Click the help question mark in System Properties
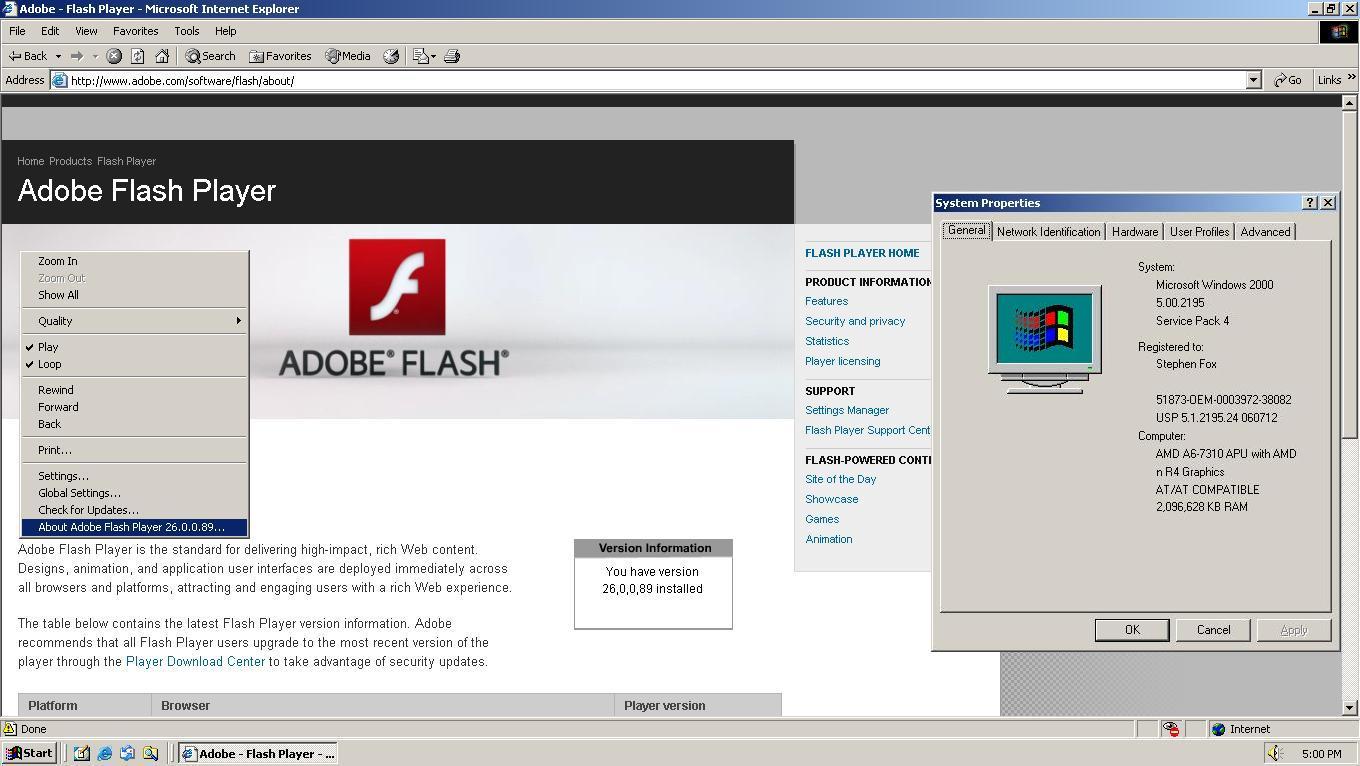The height and width of the screenshot is (766, 1360). (x=1310, y=202)
